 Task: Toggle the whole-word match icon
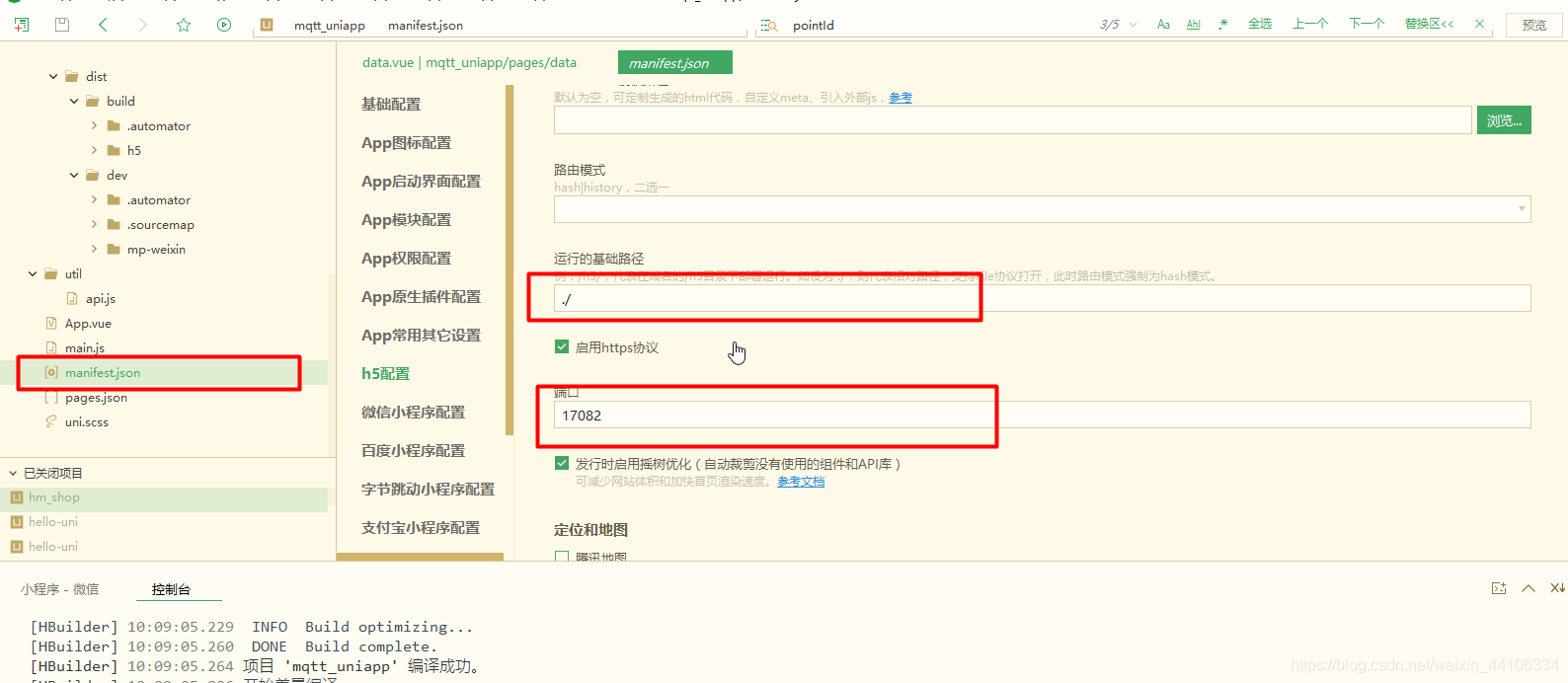coord(1194,25)
